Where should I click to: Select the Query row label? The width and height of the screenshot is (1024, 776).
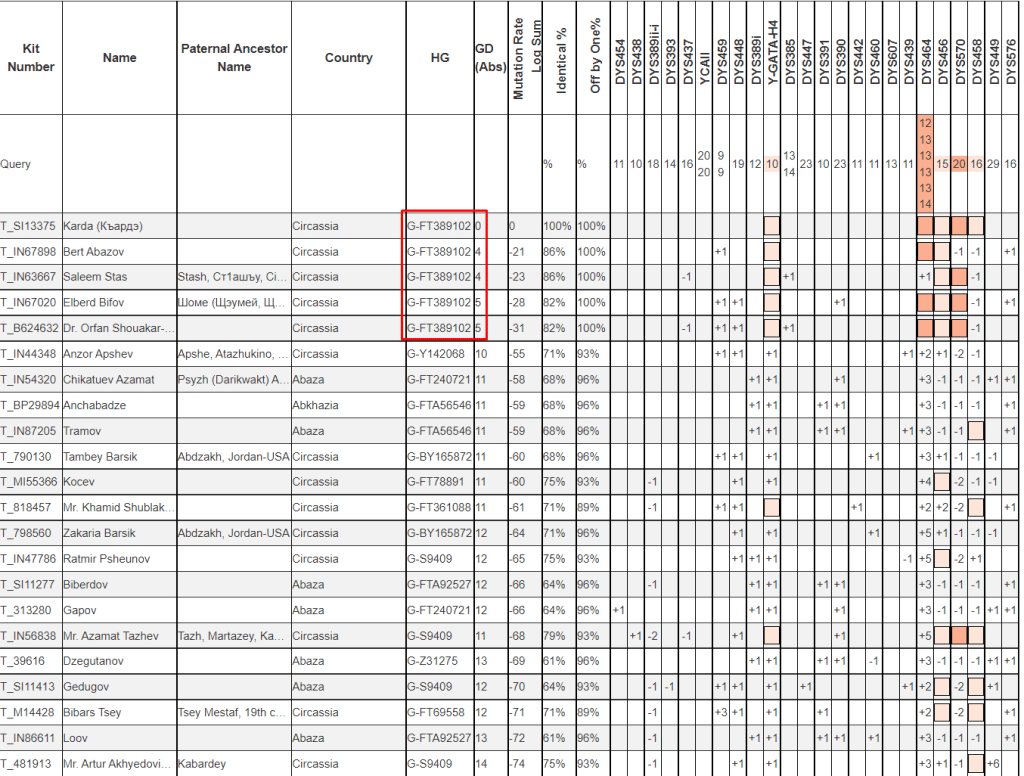[17, 164]
